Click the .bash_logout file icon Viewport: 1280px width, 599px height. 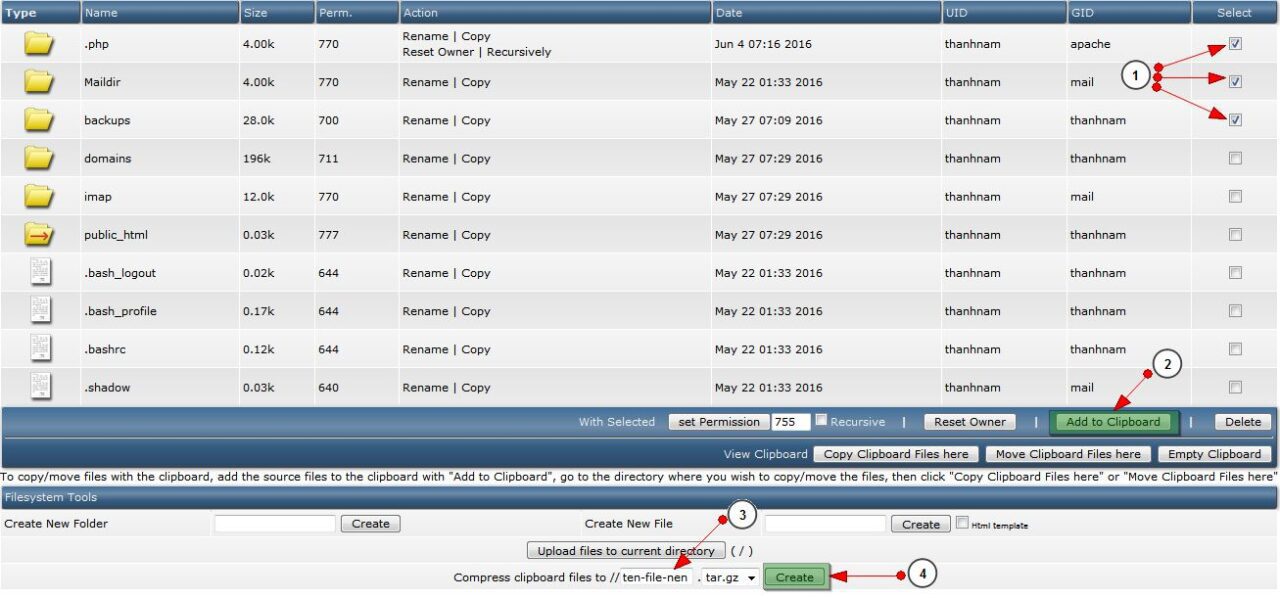pyautogui.click(x=39, y=273)
